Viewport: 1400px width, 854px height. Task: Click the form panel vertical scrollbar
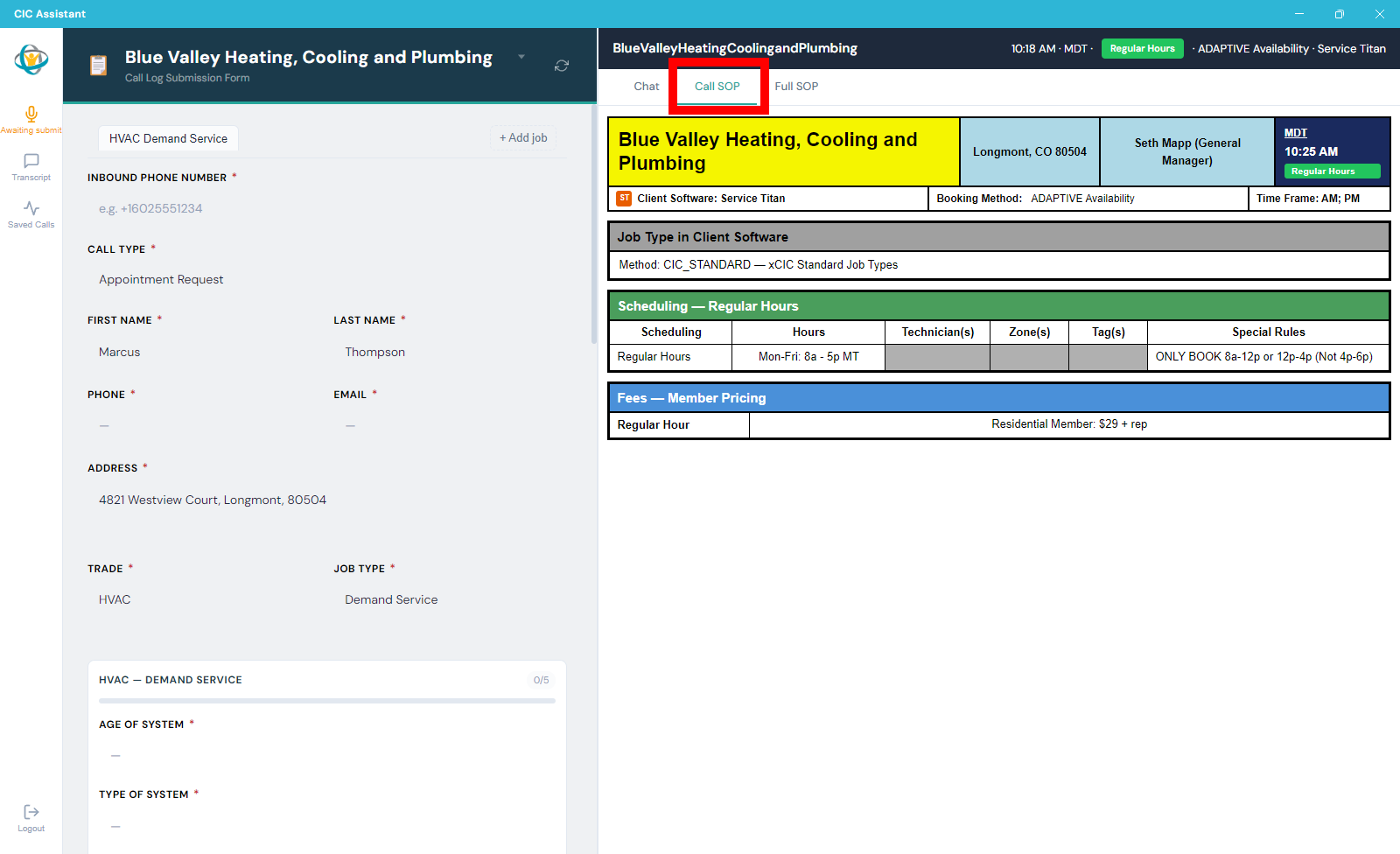coord(594,226)
